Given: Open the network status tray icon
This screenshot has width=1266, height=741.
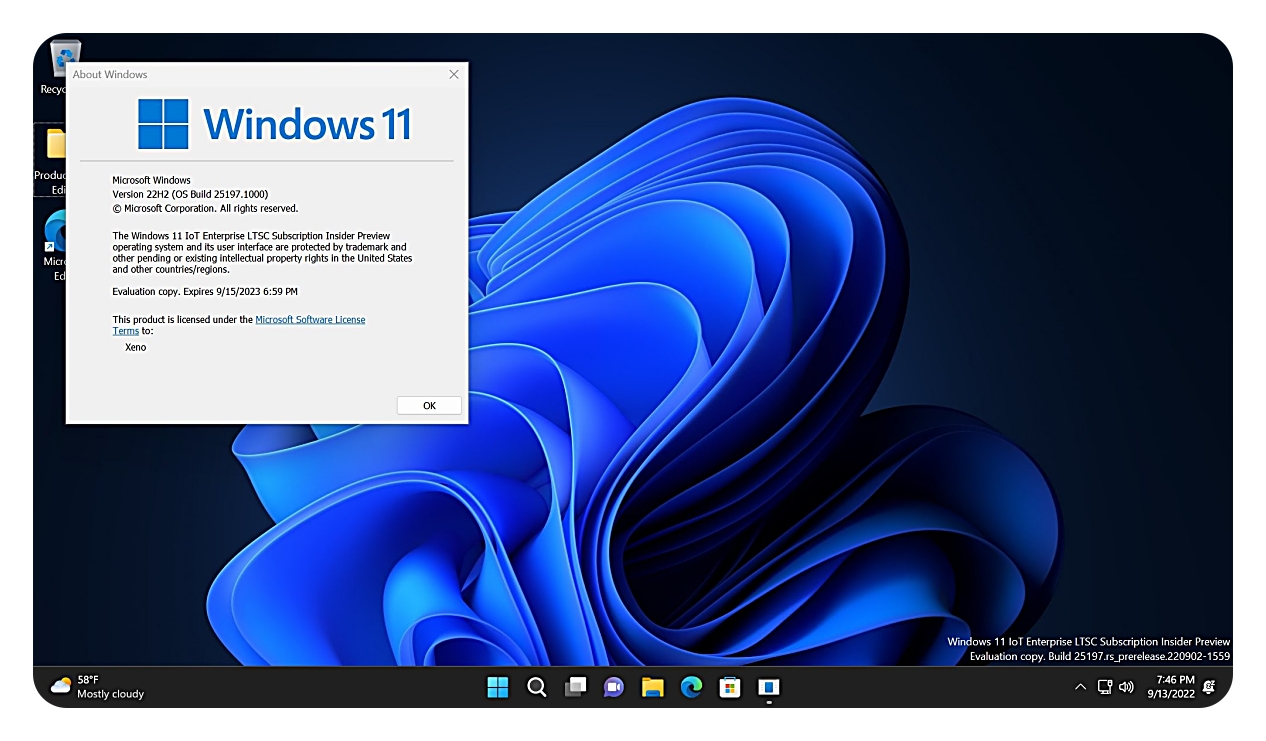Looking at the screenshot, I should 1105,687.
